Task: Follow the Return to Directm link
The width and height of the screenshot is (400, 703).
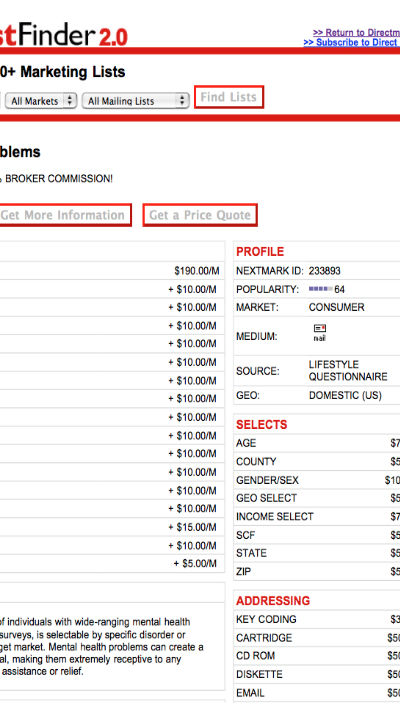Action: coord(357,33)
